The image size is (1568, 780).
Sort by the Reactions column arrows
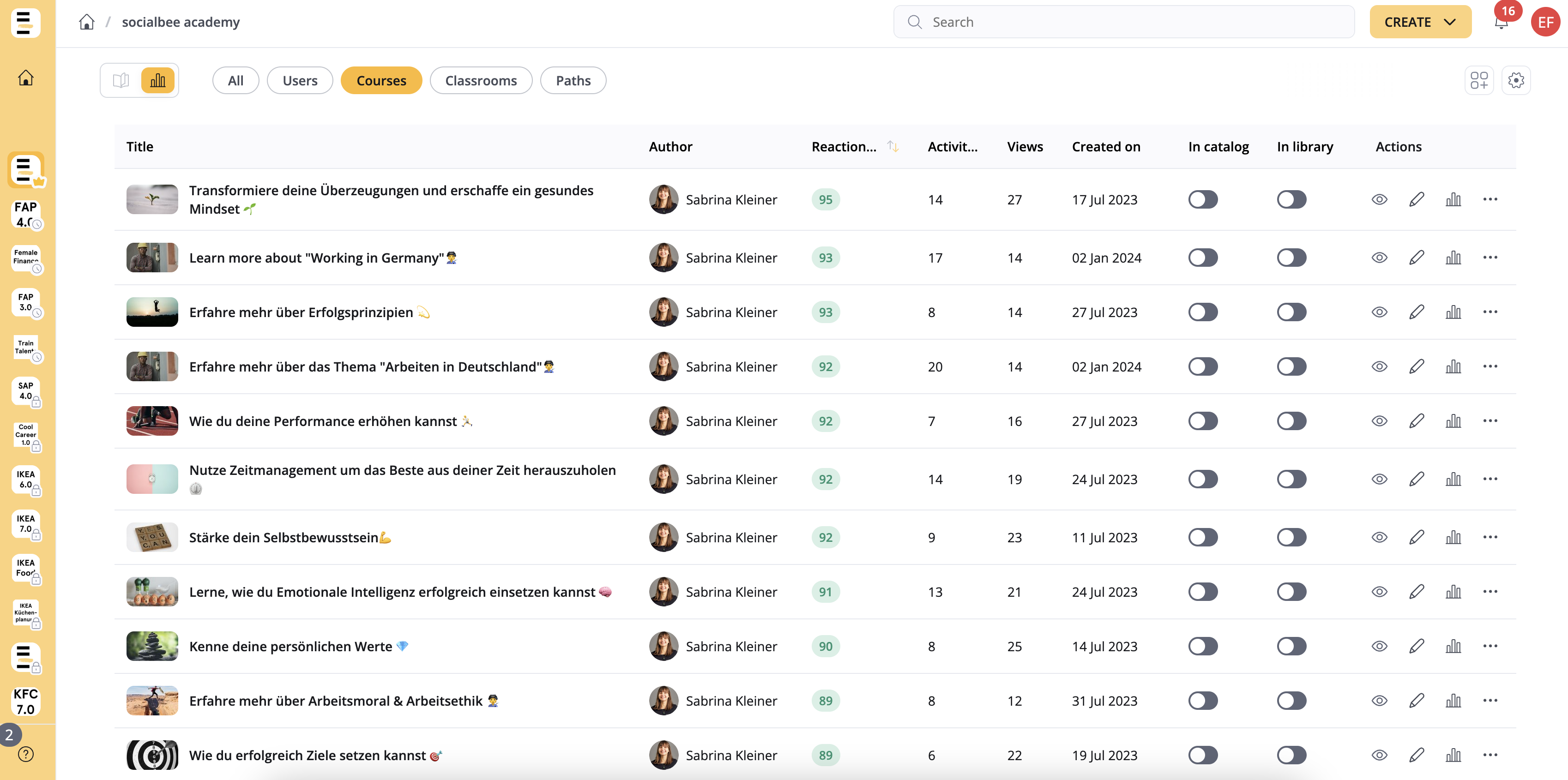coord(893,147)
